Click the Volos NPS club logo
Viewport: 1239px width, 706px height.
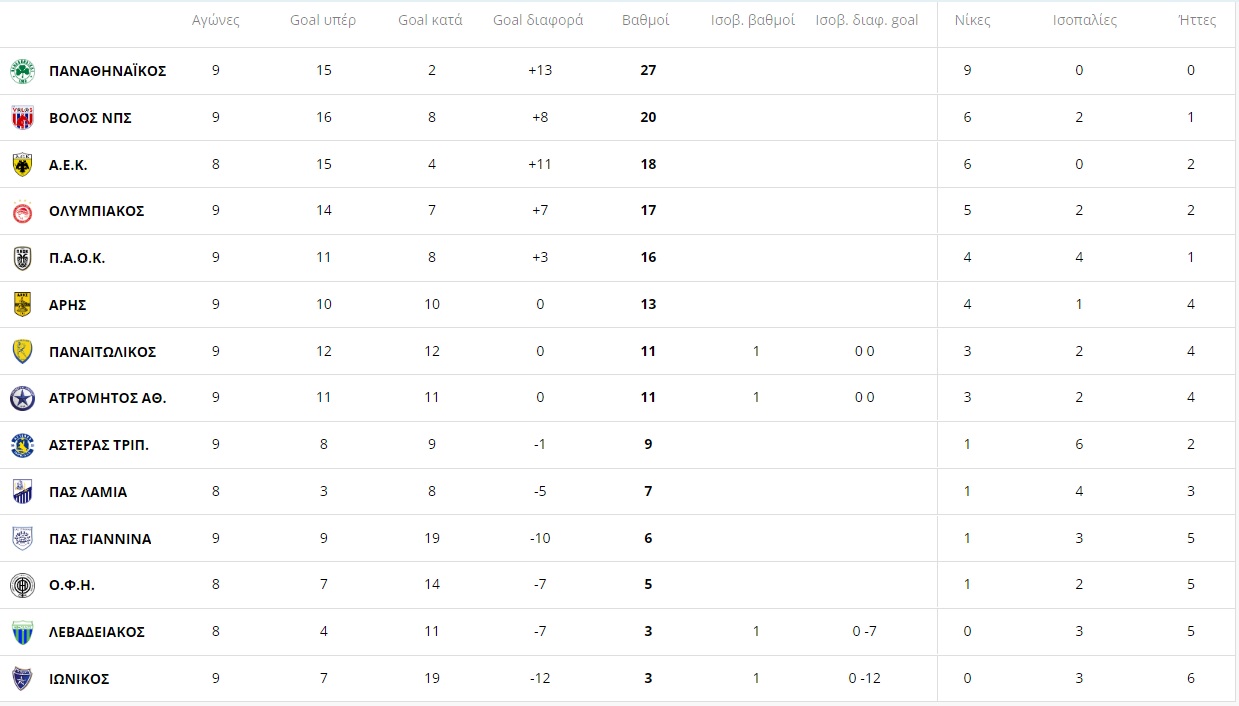(22, 118)
